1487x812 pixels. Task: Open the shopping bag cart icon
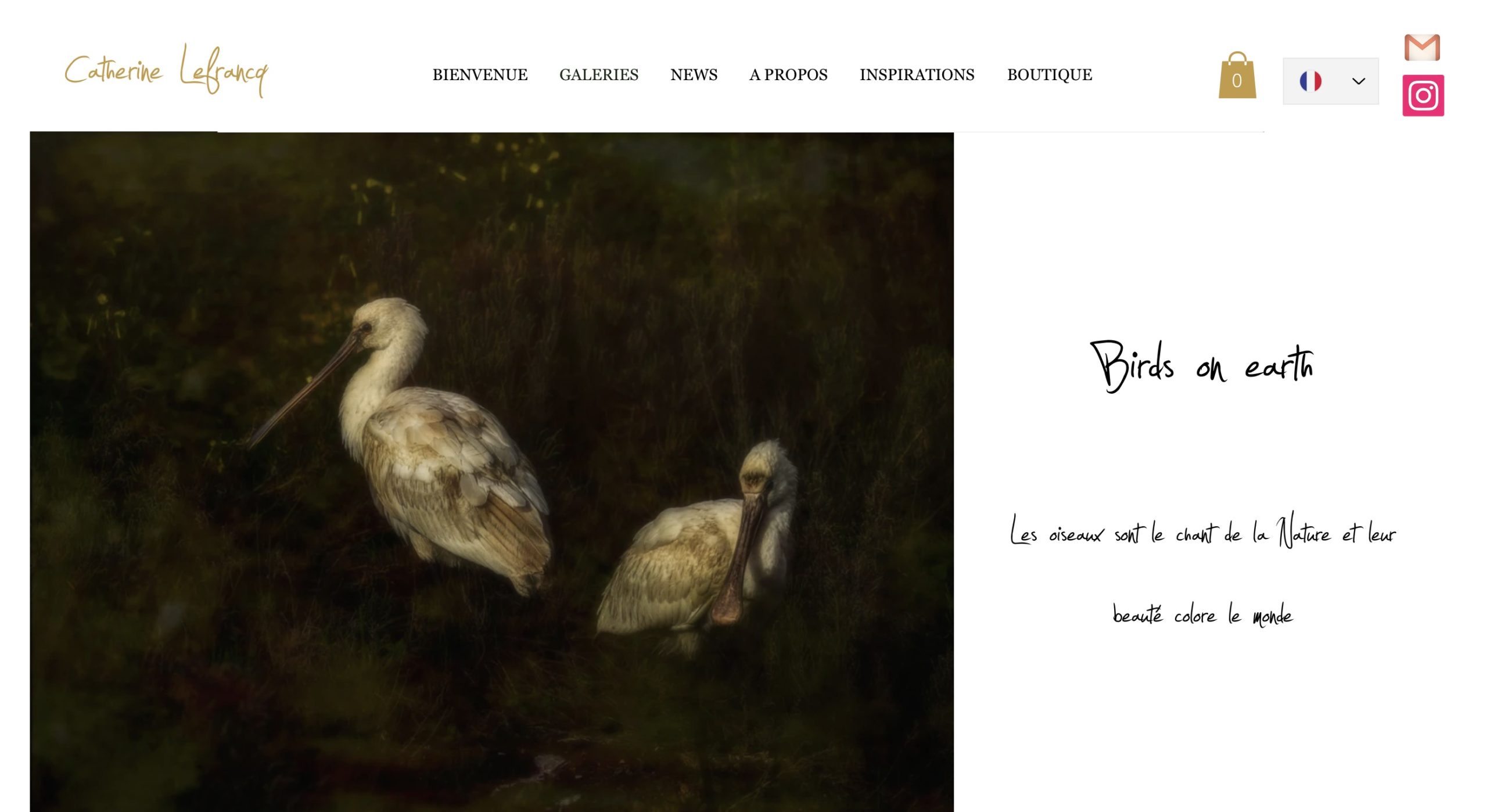click(1237, 75)
